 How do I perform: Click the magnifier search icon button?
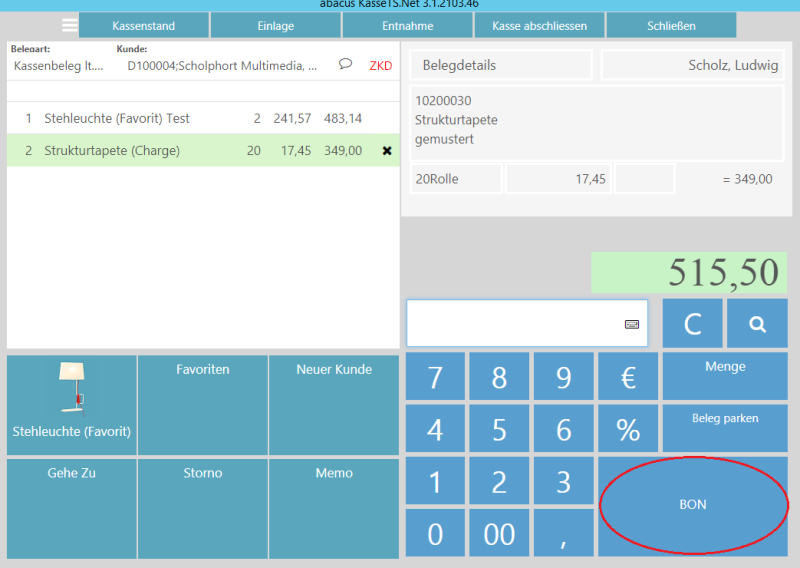[x=757, y=324]
